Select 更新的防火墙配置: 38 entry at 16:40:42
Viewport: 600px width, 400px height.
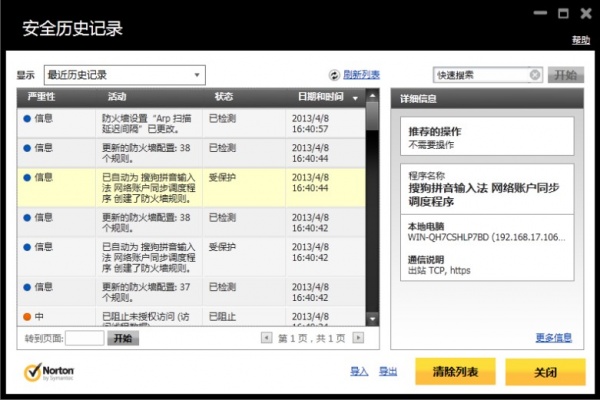[x=191, y=223]
